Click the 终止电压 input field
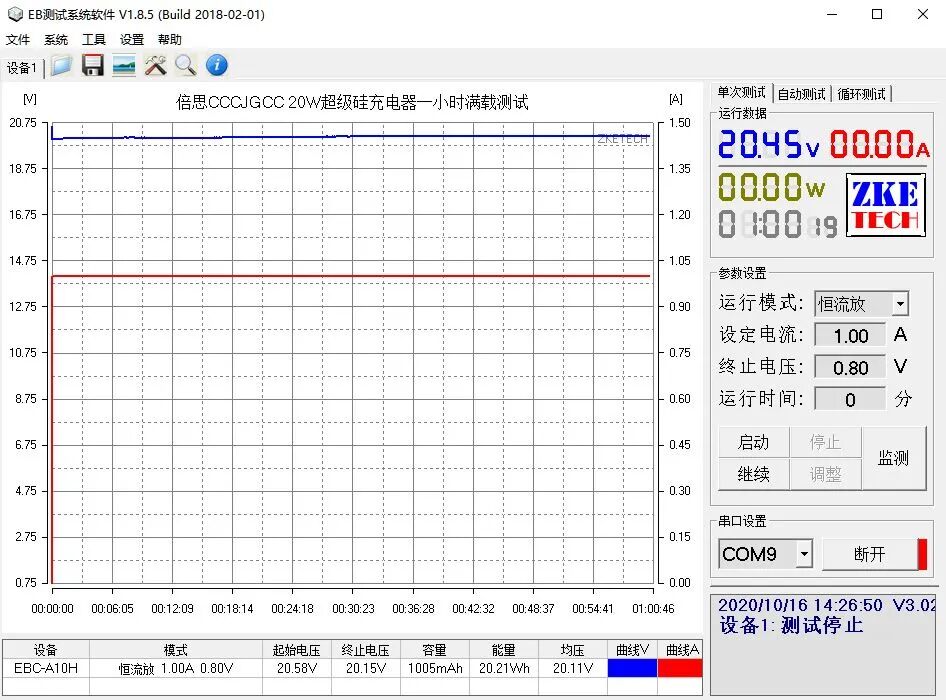The image size is (946, 700). pyautogui.click(x=850, y=368)
